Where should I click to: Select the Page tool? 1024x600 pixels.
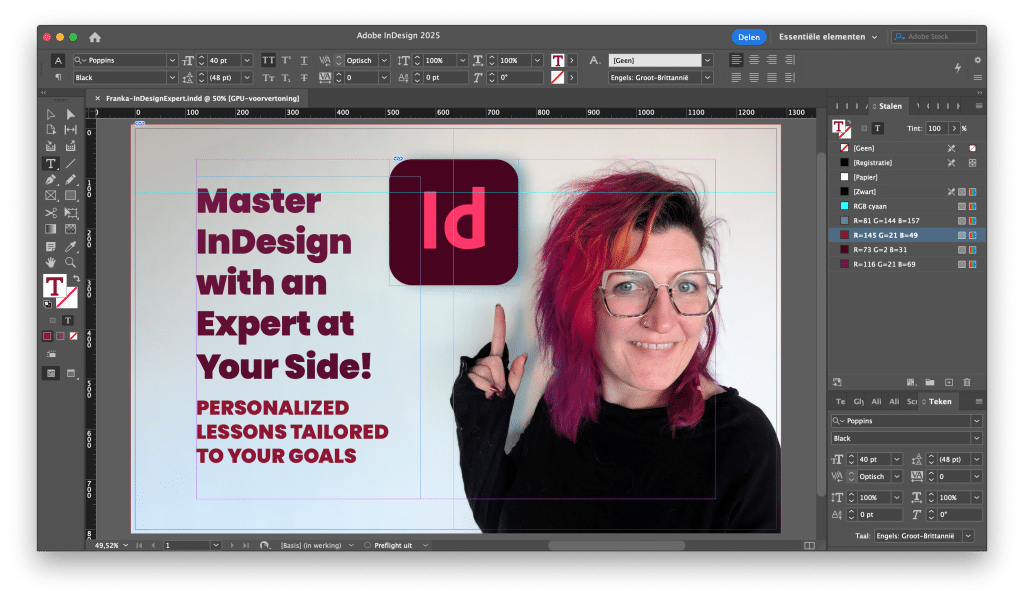[51, 130]
